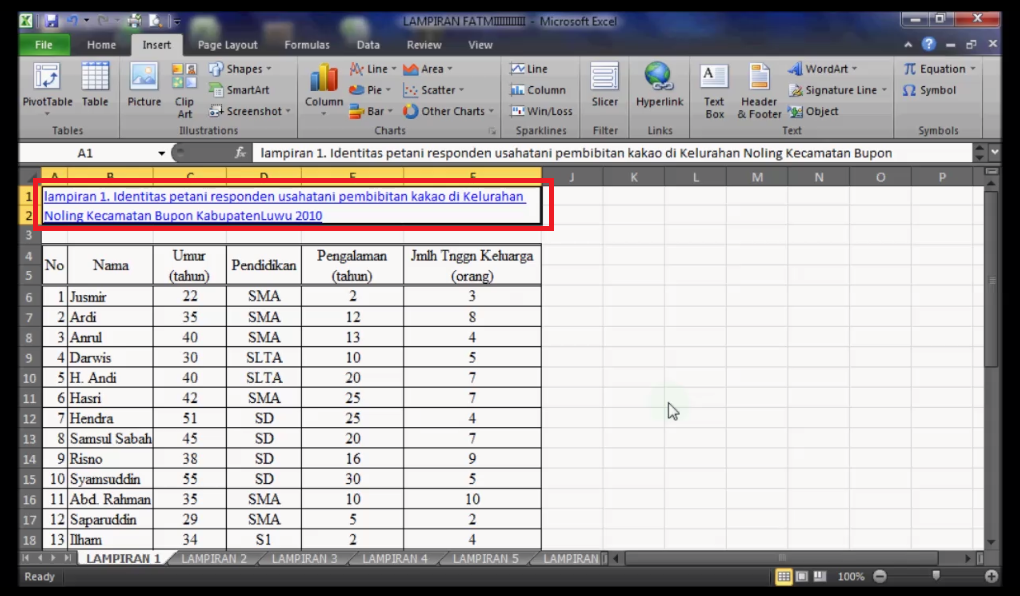Viewport: 1020px width, 596px height.
Task: Open Charts dialog launcher
Action: [x=492, y=131]
